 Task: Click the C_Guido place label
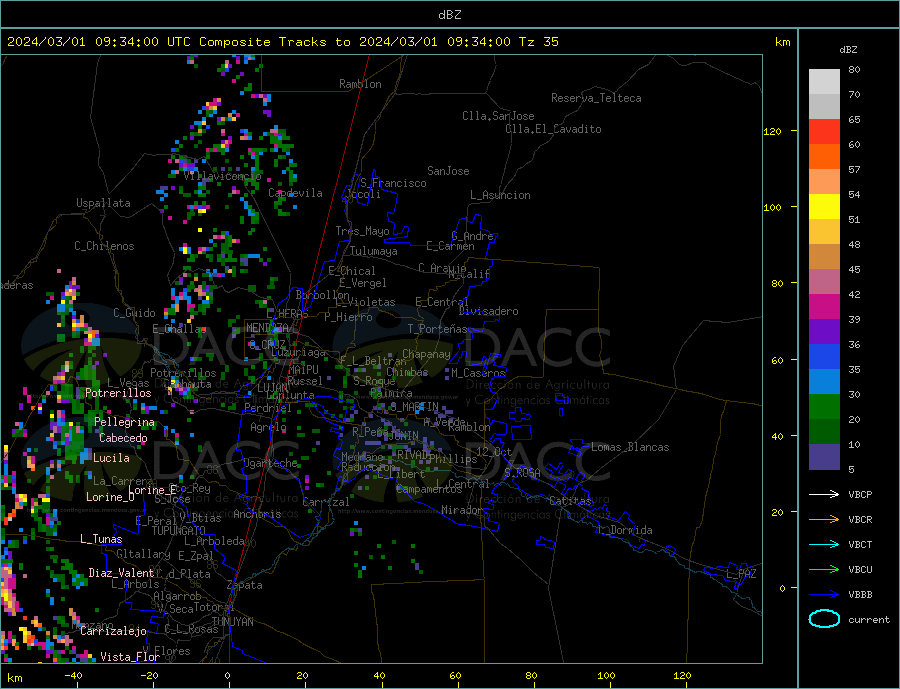(x=134, y=313)
